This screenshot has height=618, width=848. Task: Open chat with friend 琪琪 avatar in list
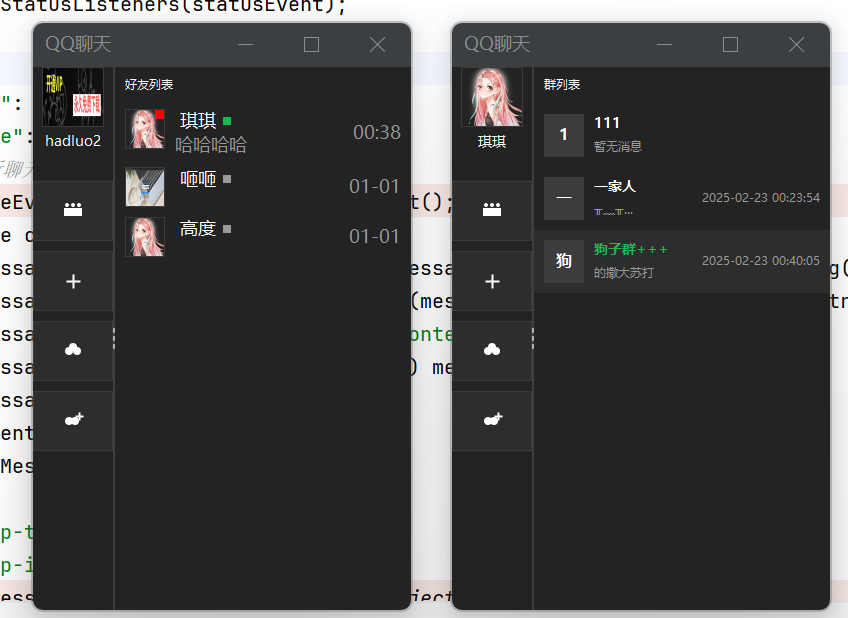(x=145, y=129)
